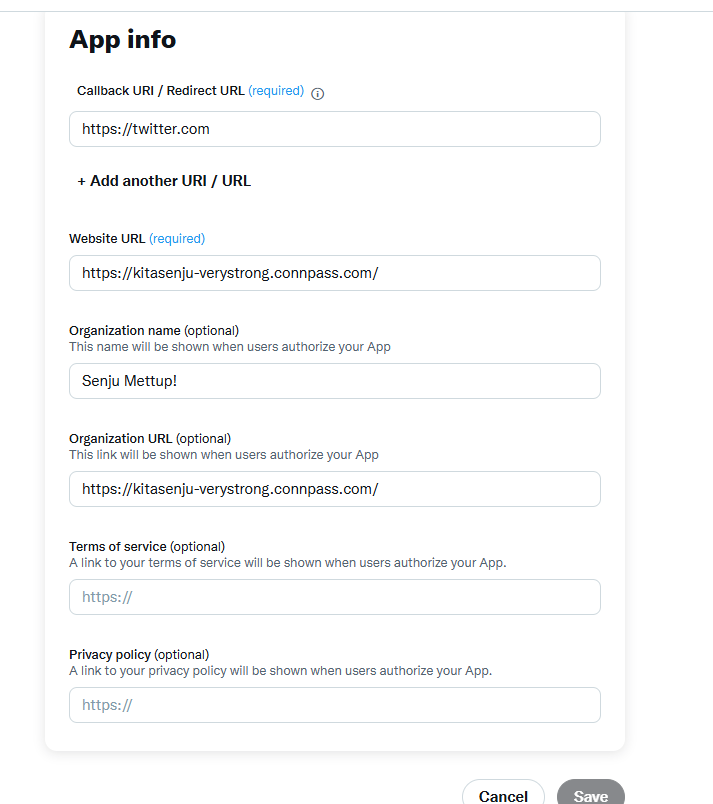Click the Organization name field with Senju Mettup!
Viewport: 713px width, 804px height.
point(334,381)
